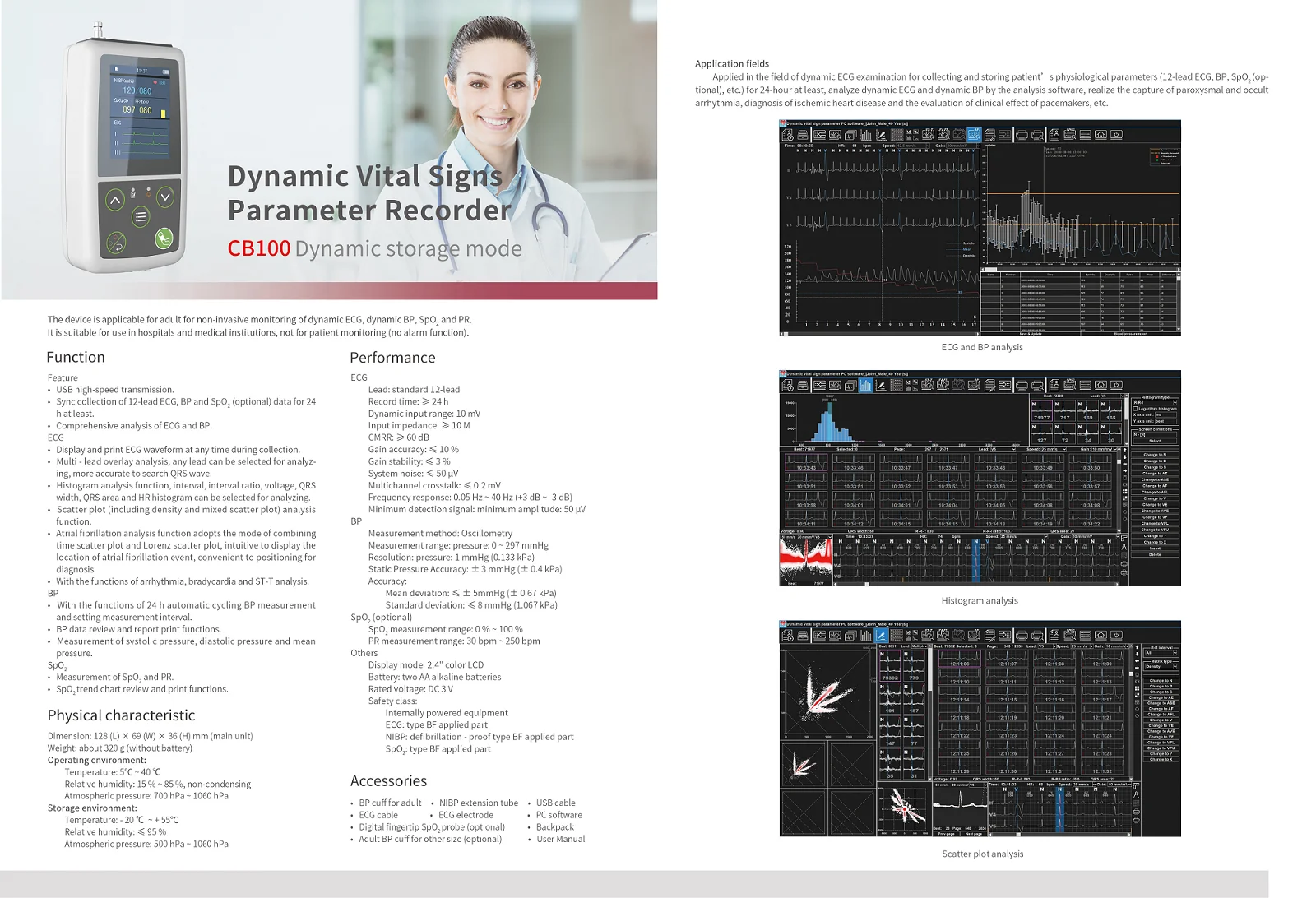Select the beat template labeled 71977
Viewport: 1316px width, 898px height.
[x=1042, y=410]
